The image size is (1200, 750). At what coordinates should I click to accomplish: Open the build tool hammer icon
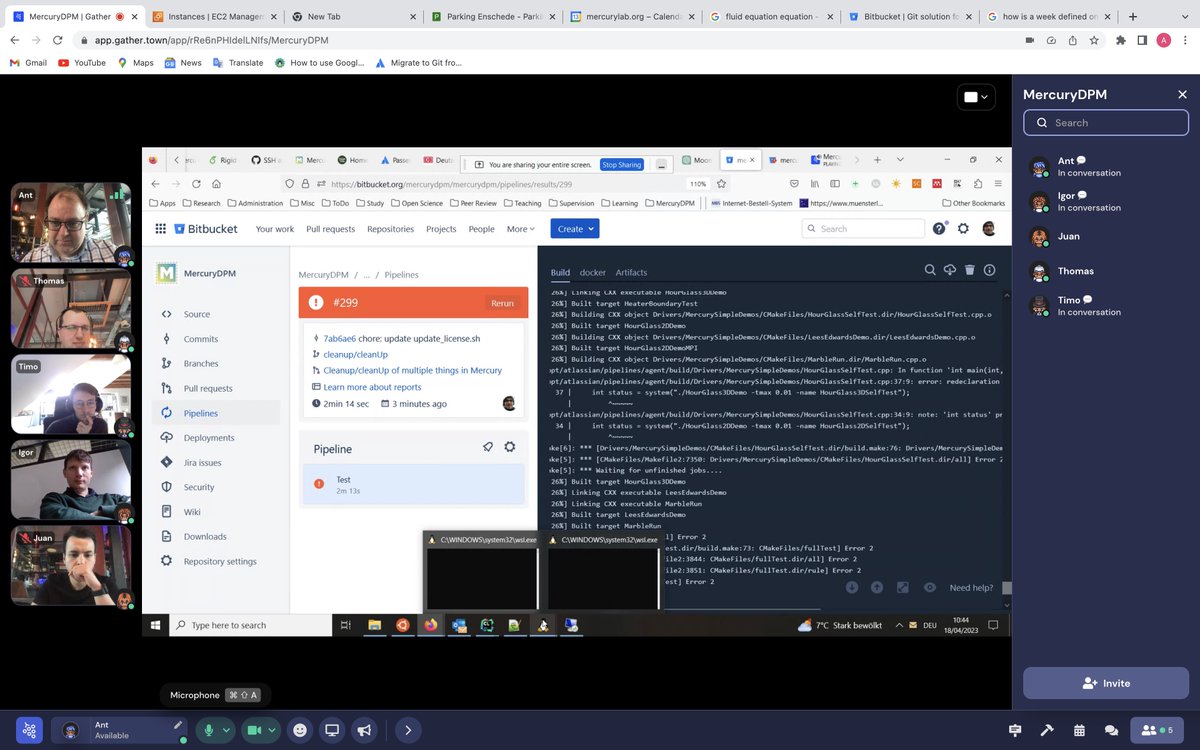click(x=1047, y=731)
